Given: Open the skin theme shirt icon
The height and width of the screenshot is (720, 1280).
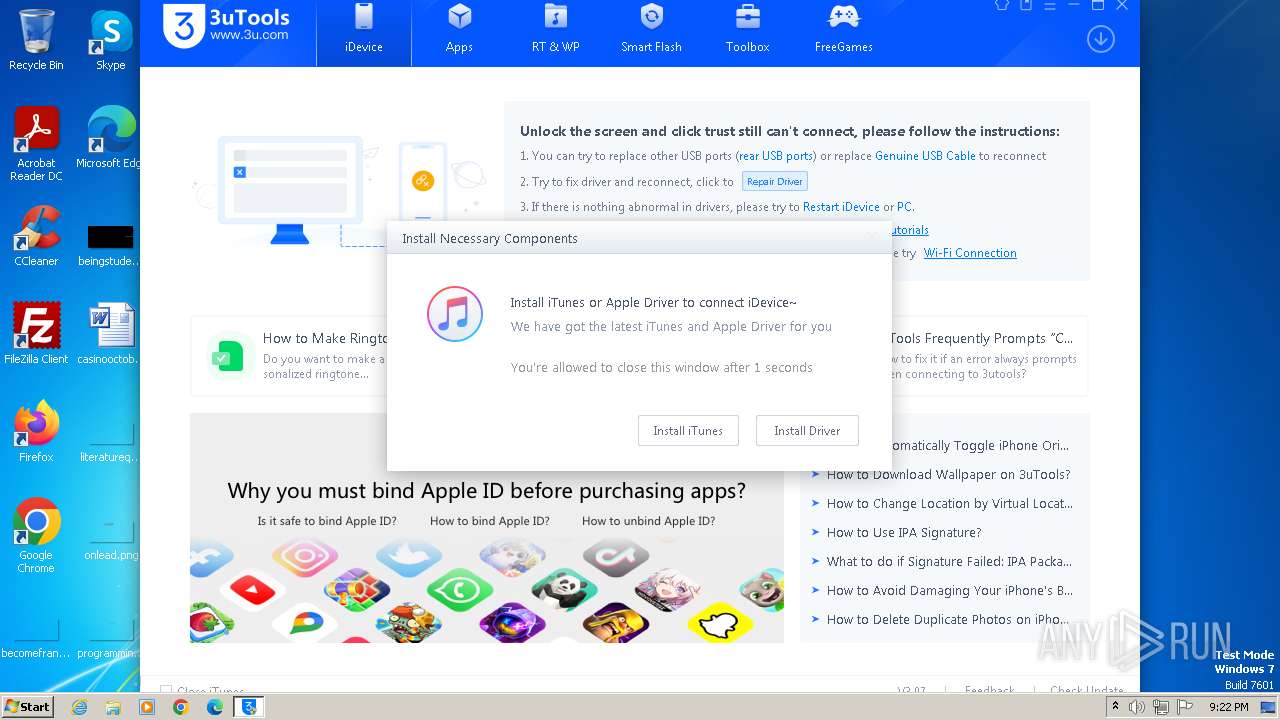Looking at the screenshot, I should pos(1002,5).
